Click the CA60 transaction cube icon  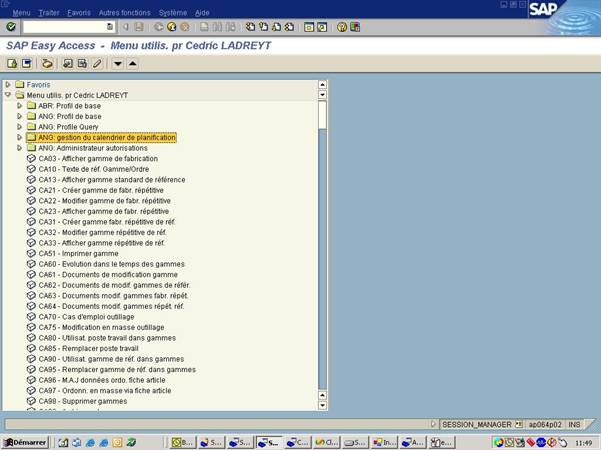(x=31, y=264)
